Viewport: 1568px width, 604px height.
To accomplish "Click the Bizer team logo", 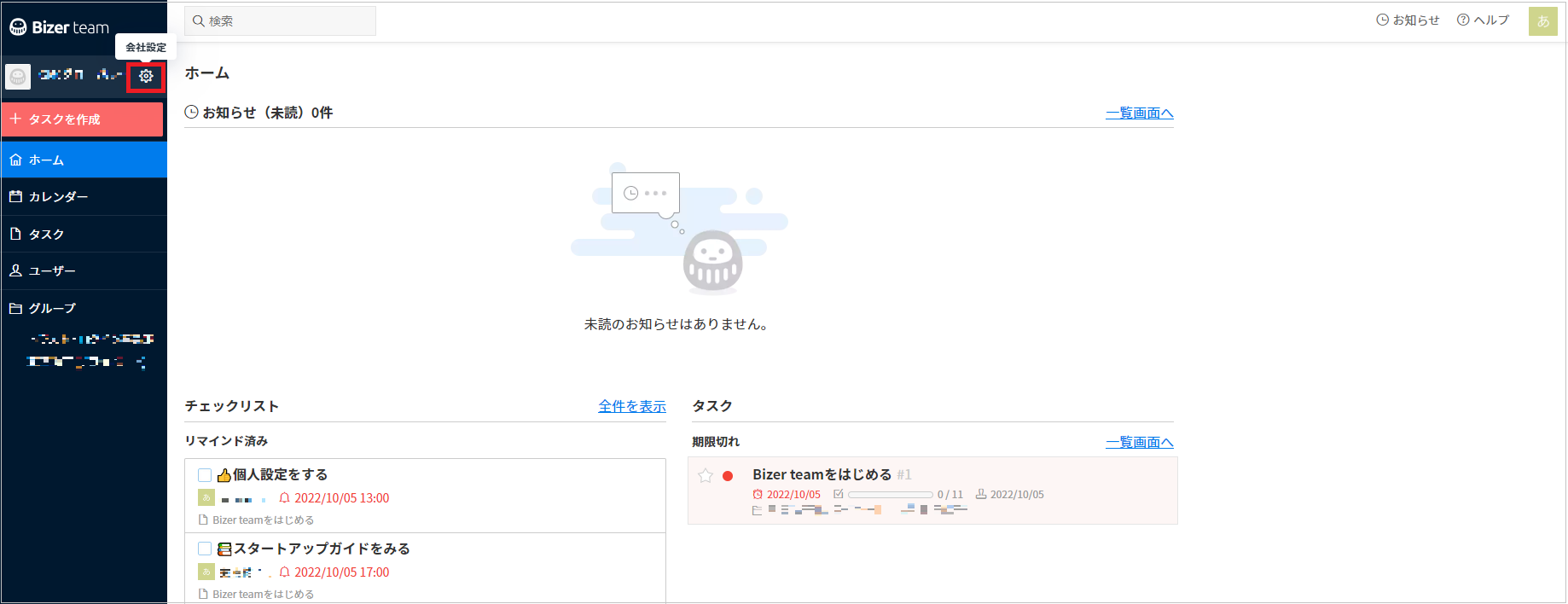I will 60,27.
